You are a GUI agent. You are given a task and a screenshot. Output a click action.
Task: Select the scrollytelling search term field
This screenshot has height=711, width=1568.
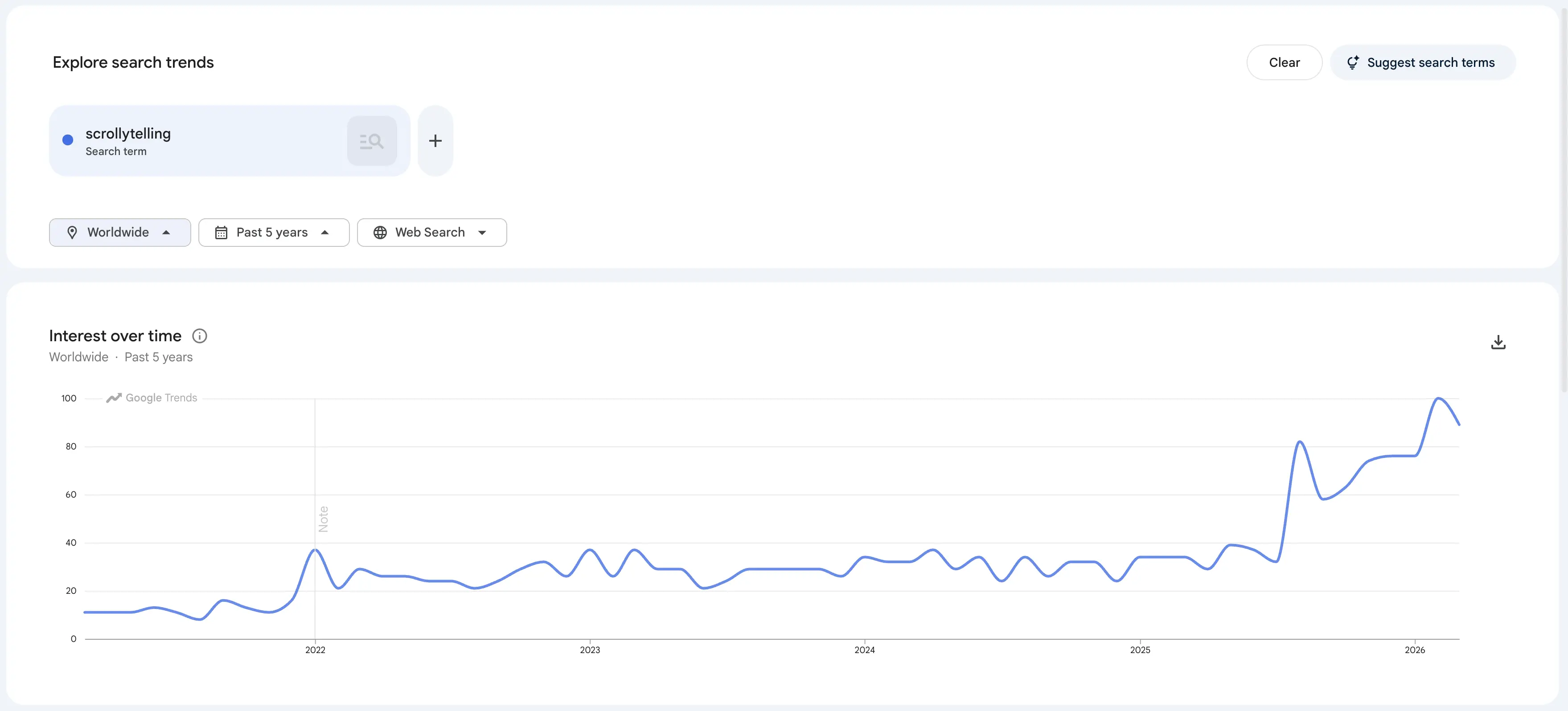(x=230, y=140)
